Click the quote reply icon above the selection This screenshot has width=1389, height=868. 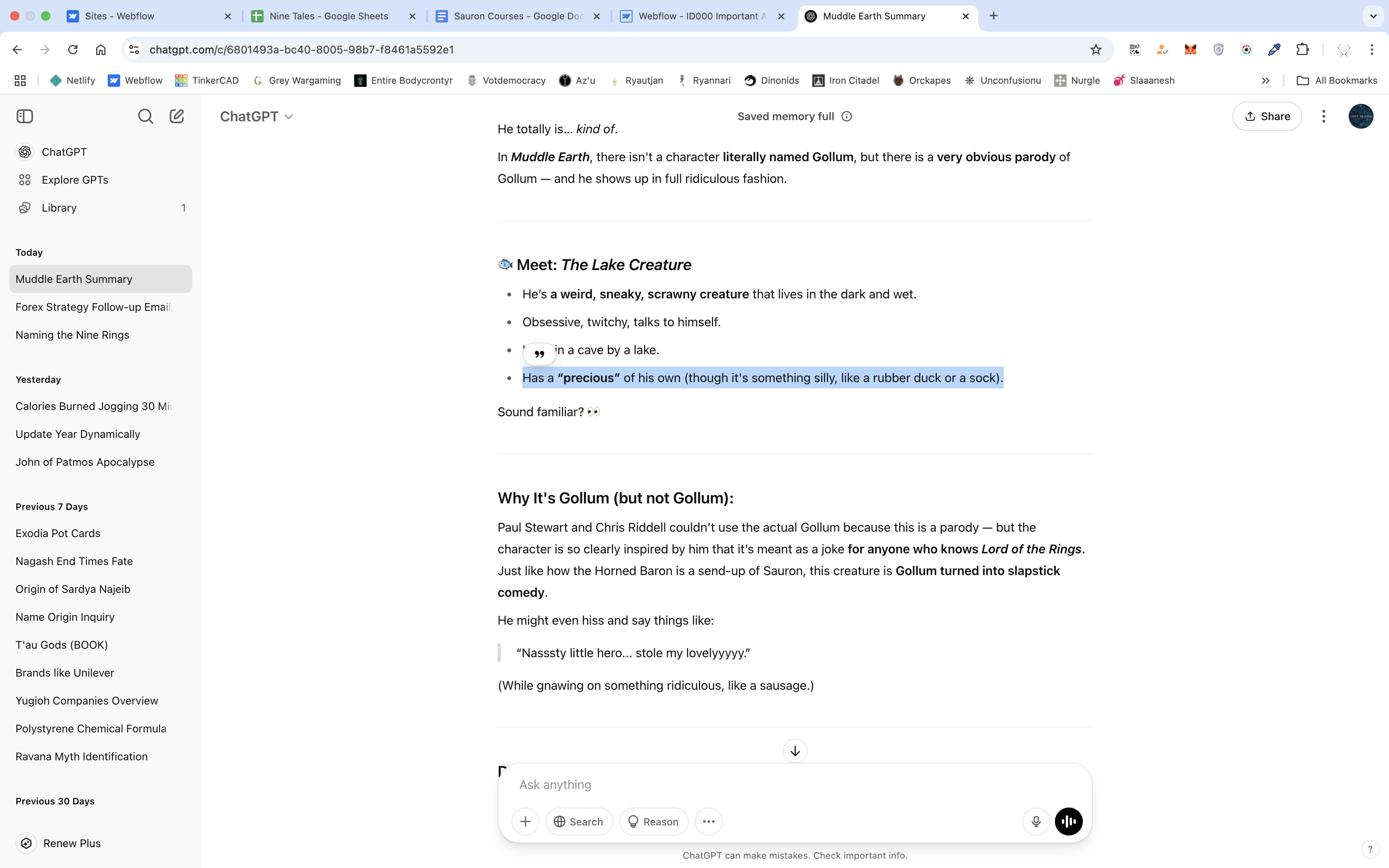point(539,354)
